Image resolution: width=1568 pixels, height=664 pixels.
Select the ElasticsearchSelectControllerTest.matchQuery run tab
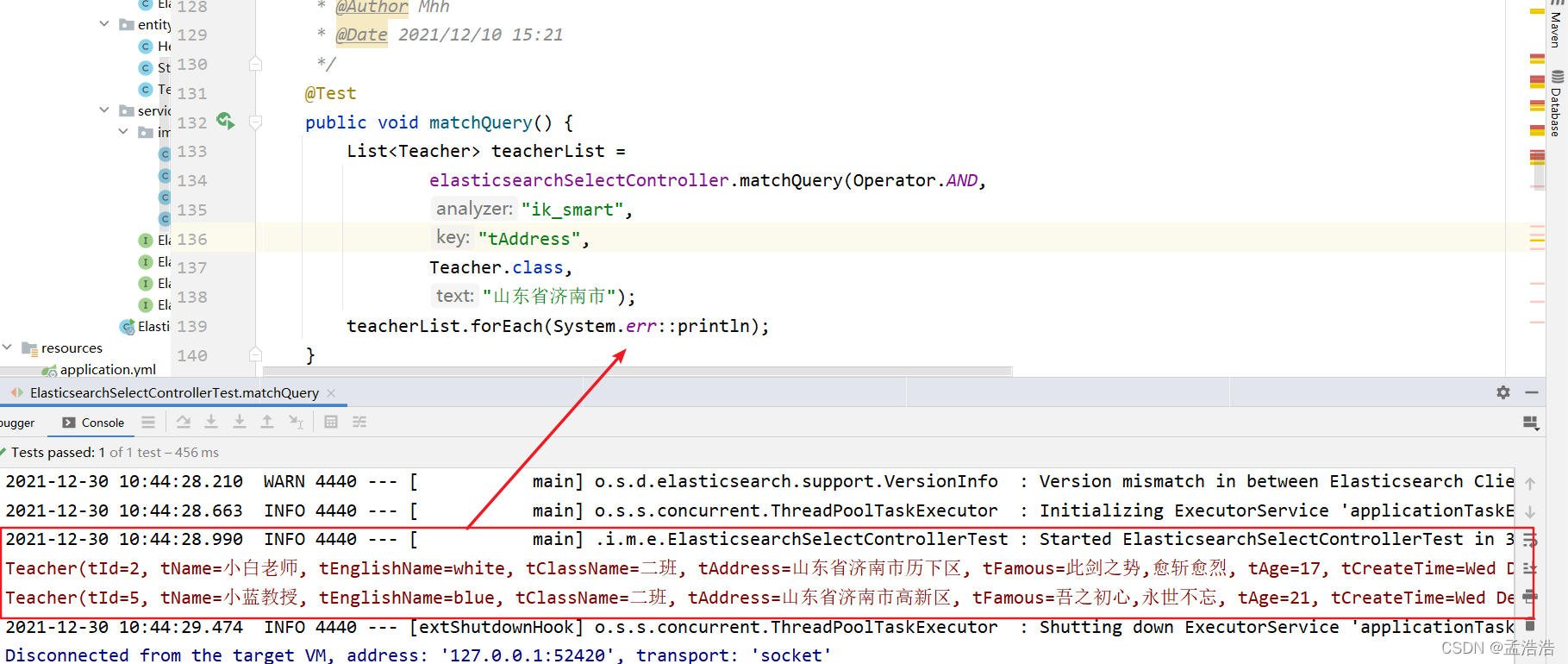(174, 392)
